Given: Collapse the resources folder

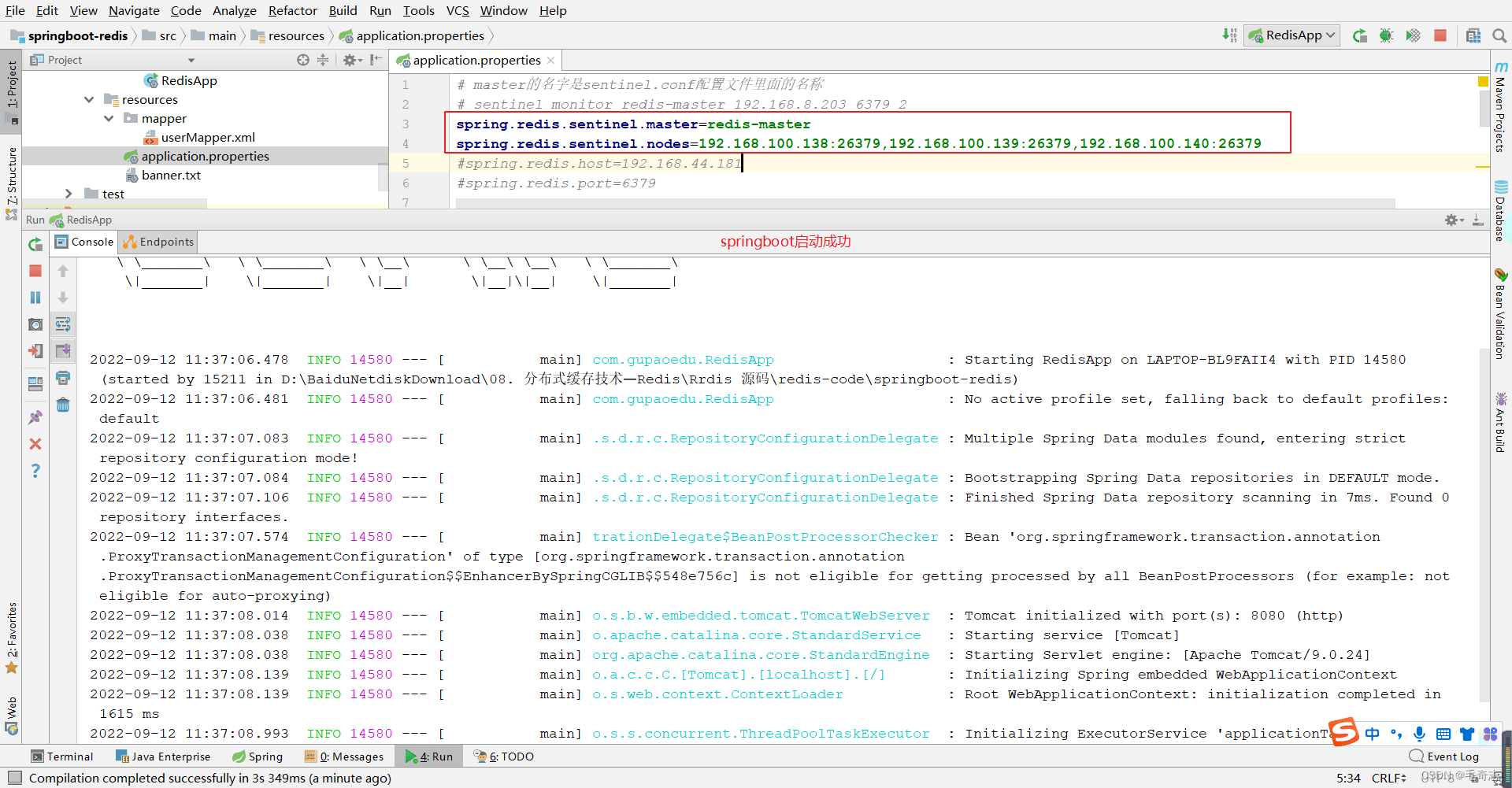Looking at the screenshot, I should (x=89, y=100).
